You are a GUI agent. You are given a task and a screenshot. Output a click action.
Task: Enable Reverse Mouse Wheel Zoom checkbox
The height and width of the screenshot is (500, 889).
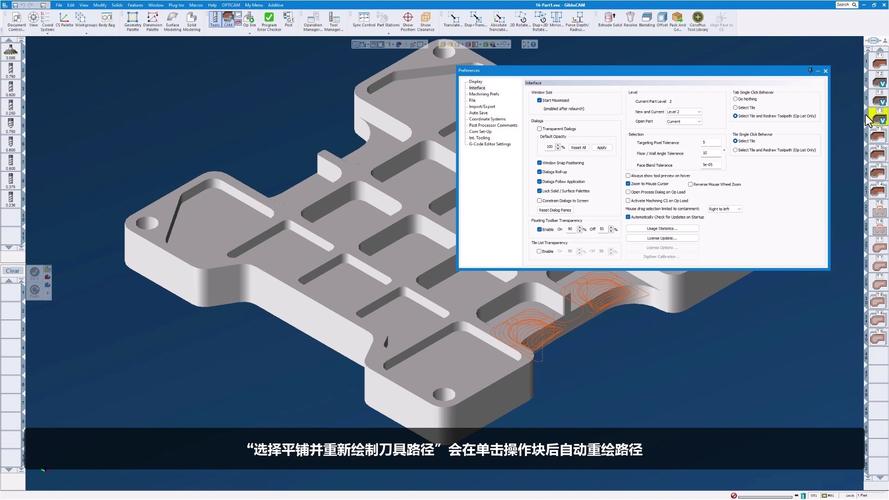[690, 184]
